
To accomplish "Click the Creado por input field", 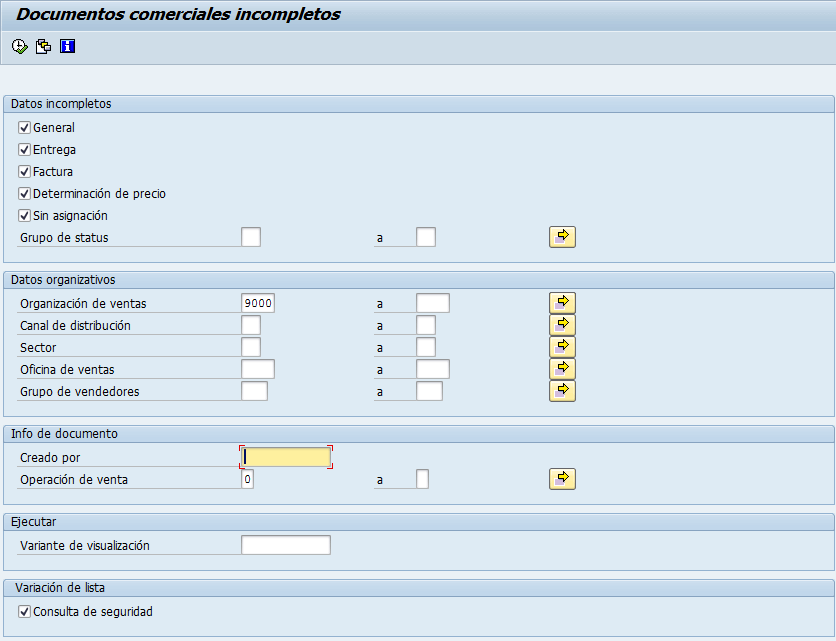I will [x=286, y=457].
